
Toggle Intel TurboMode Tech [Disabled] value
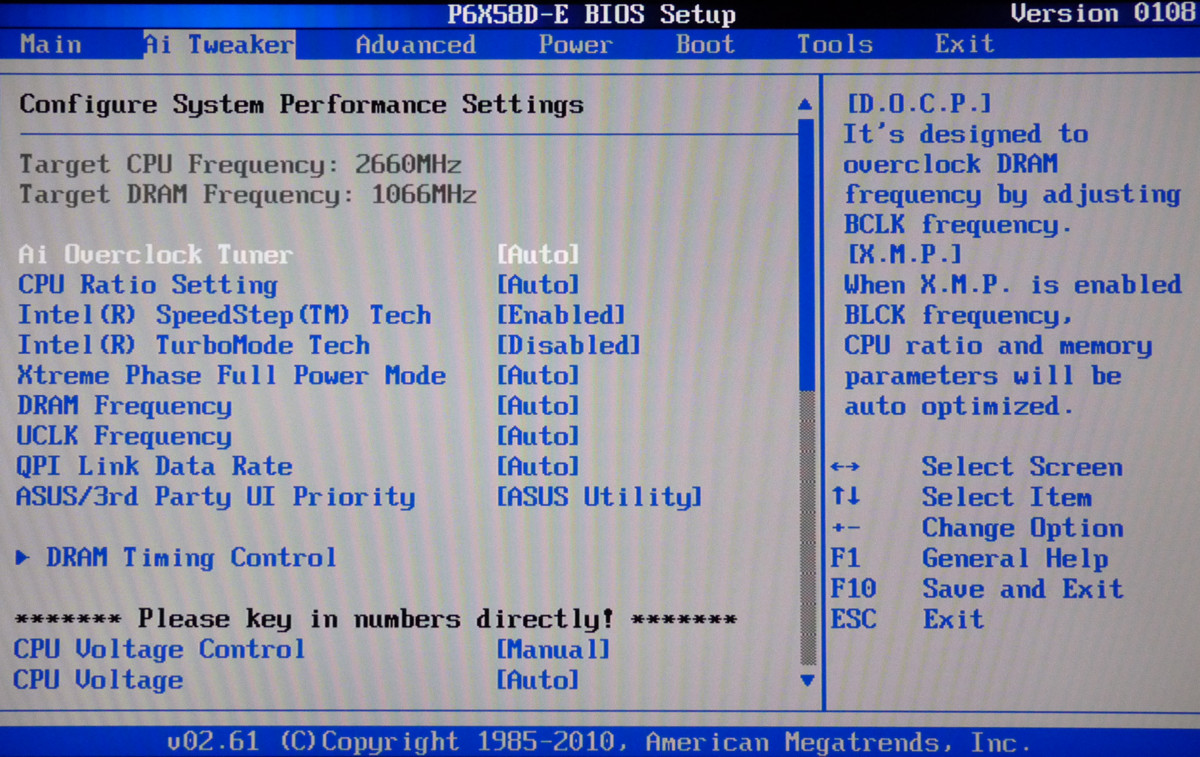pos(568,345)
